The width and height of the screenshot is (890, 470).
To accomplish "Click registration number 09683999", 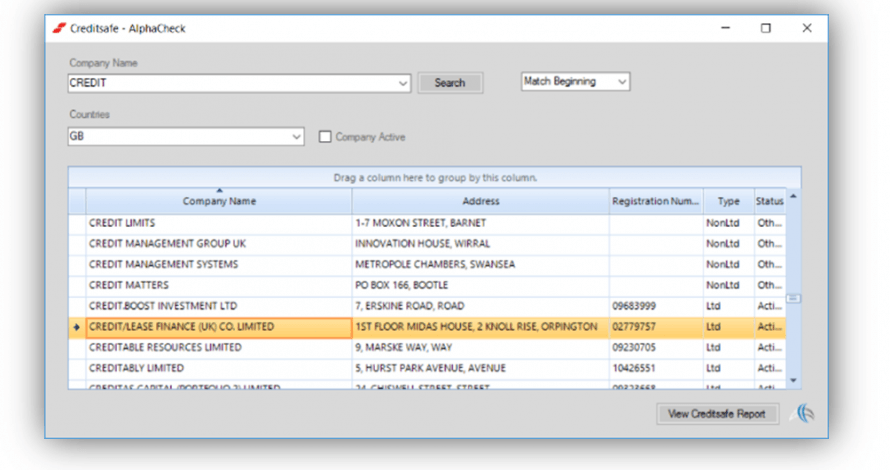I will 633,306.
